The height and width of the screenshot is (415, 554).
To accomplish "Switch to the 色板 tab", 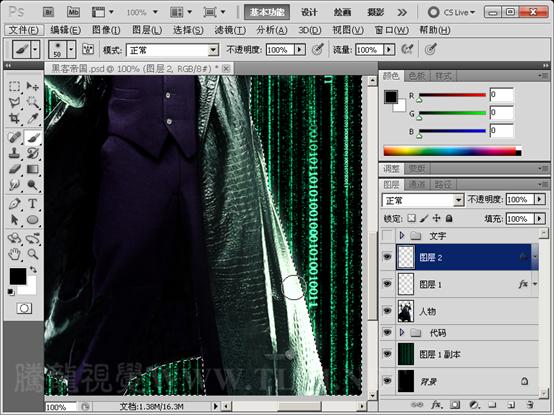I will pyautogui.click(x=417, y=76).
